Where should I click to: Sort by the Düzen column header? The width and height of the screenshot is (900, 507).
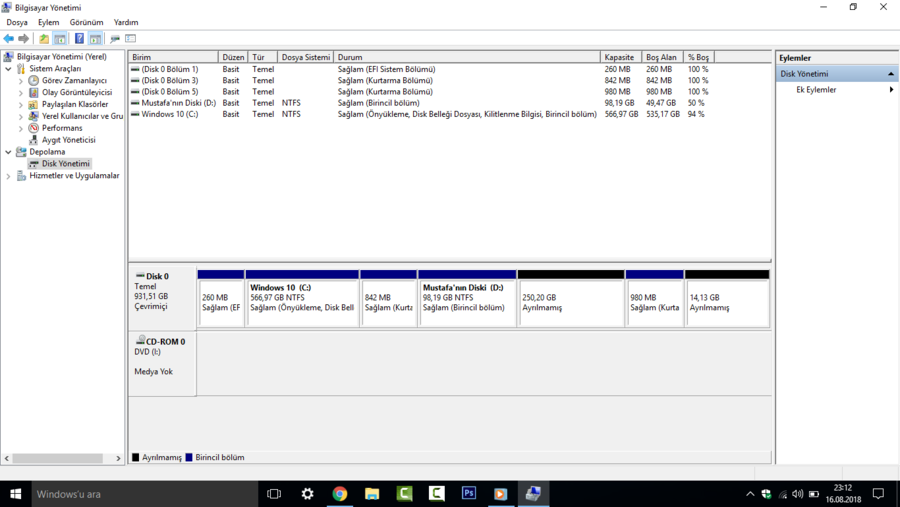(x=233, y=57)
